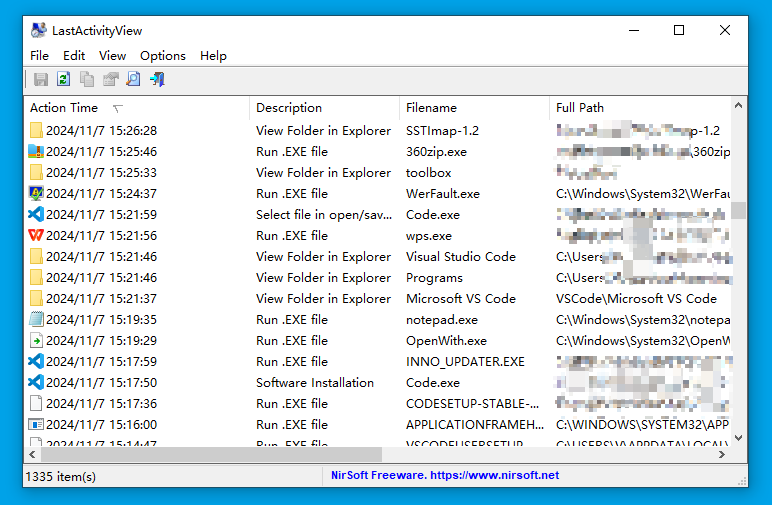Click the Find magnifier toolbar icon

[x=133, y=79]
